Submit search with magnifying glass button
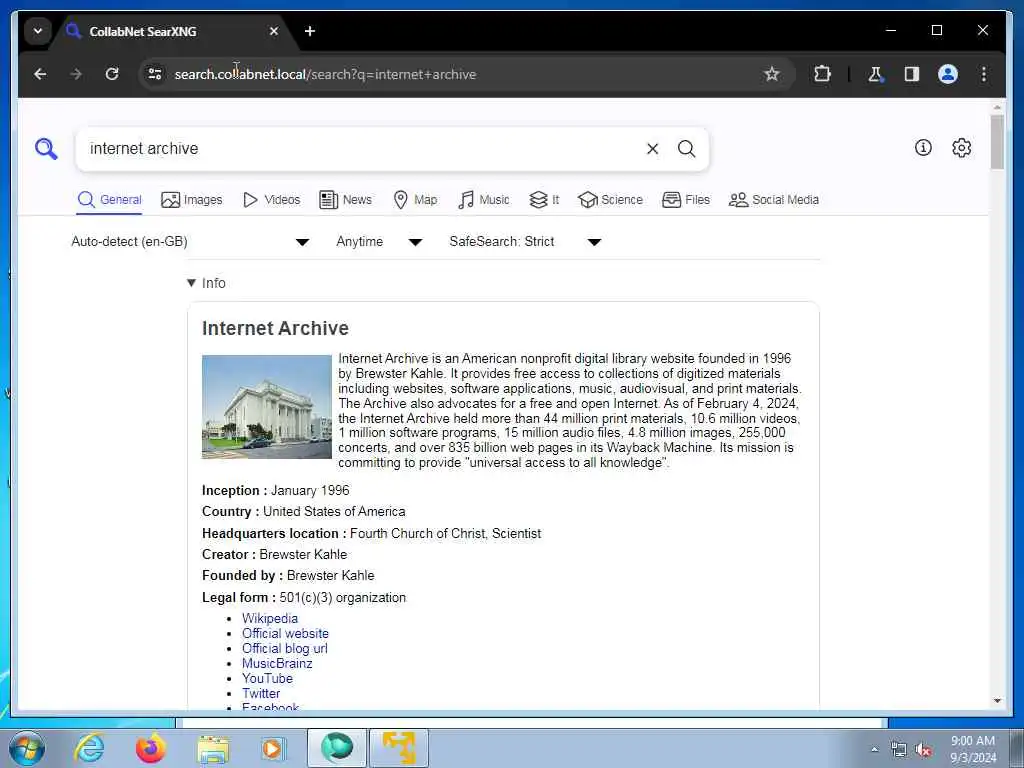The width and height of the screenshot is (1024, 768). pos(686,149)
